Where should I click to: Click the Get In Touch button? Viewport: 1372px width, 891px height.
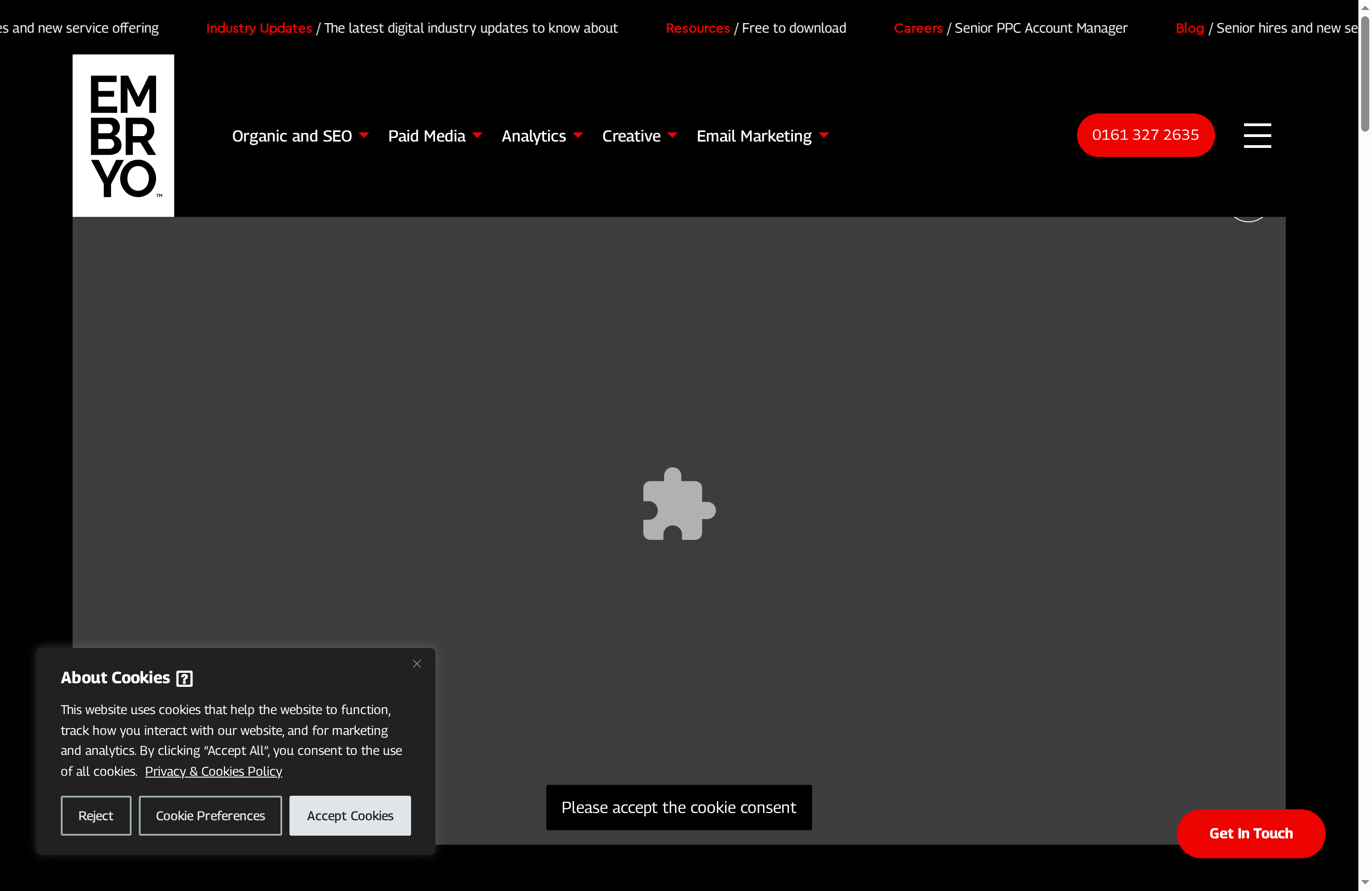pyautogui.click(x=1250, y=833)
